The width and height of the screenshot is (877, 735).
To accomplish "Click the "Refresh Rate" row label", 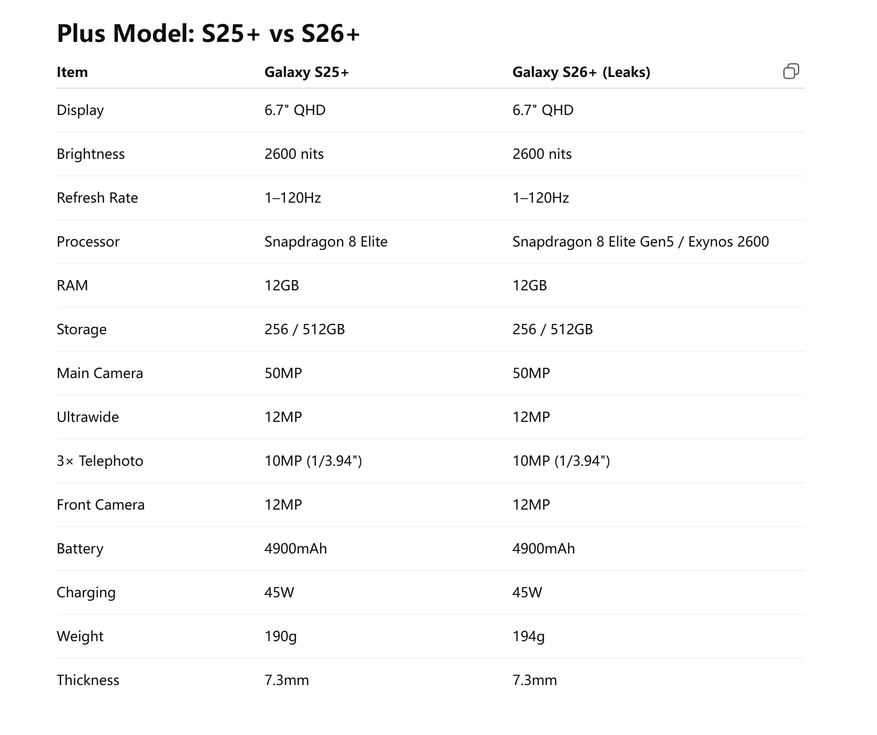I will click(x=97, y=198).
